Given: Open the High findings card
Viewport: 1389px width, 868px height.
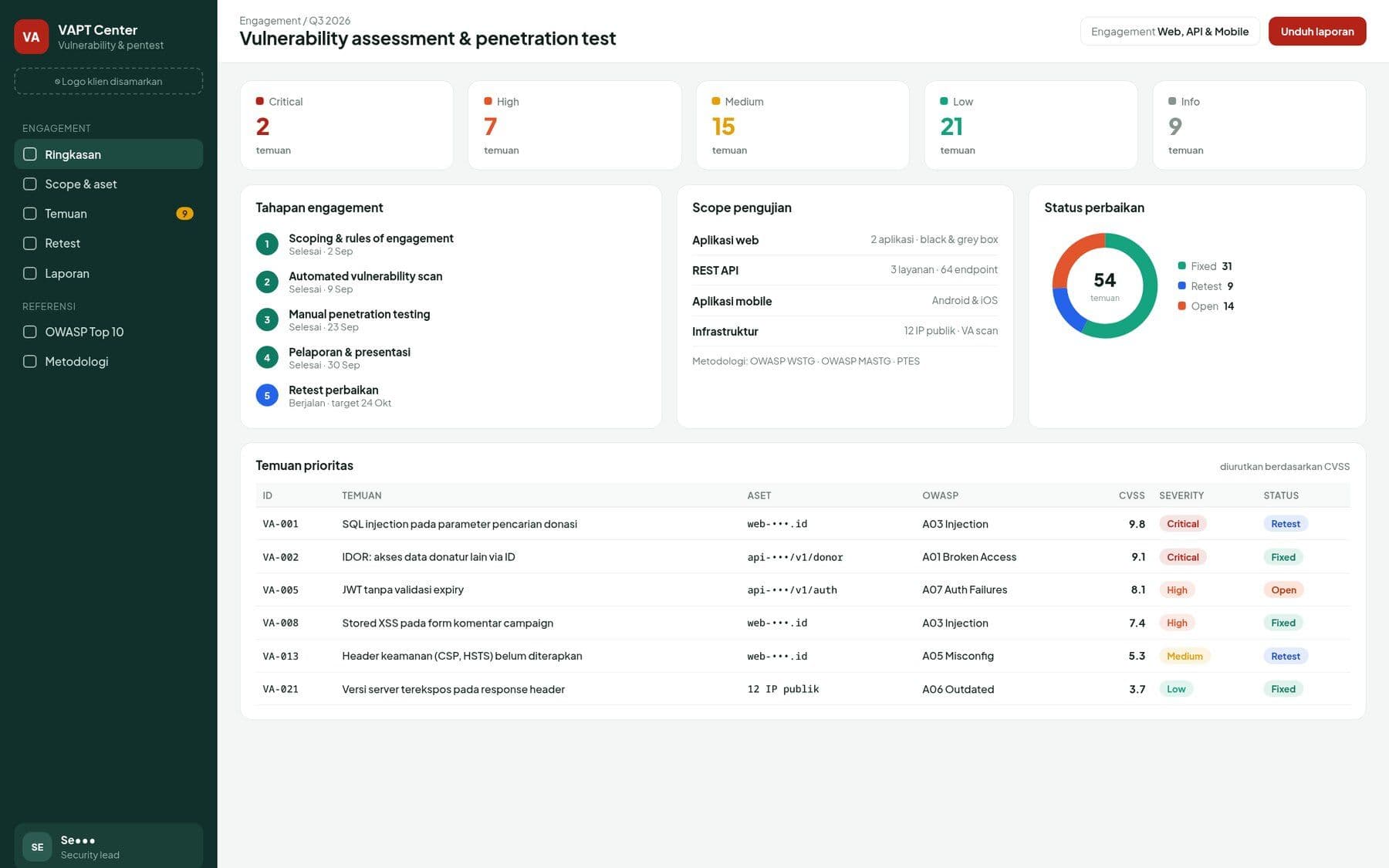Looking at the screenshot, I should 574,125.
